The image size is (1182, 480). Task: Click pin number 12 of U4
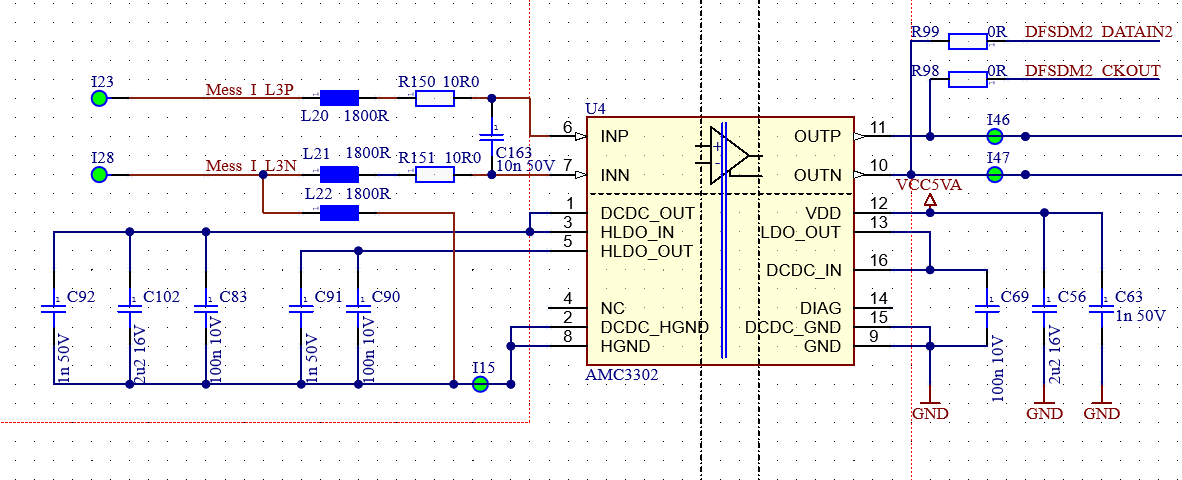[878, 203]
